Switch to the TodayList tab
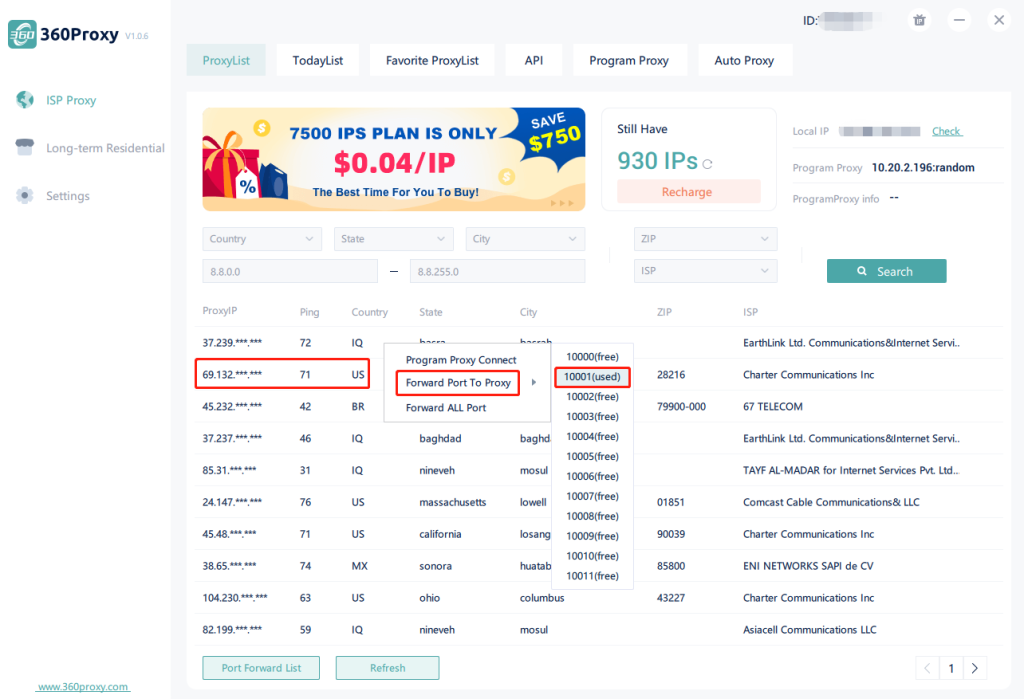Screen dimensions: 1024x699 (317, 60)
